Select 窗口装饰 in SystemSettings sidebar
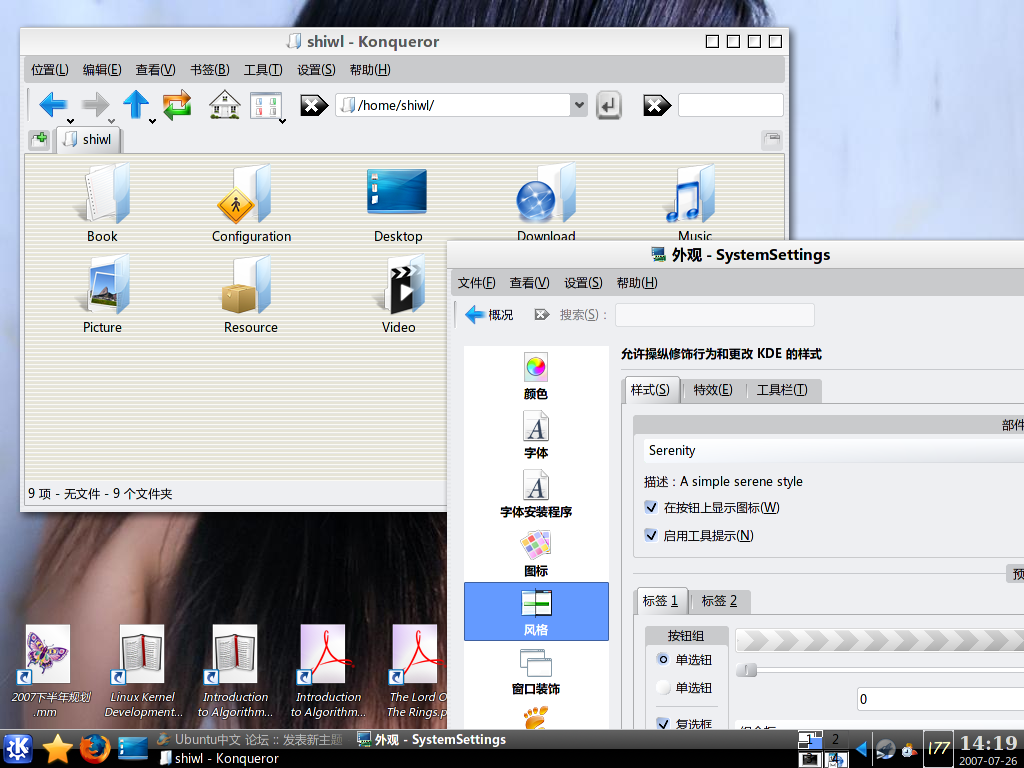 (x=536, y=671)
